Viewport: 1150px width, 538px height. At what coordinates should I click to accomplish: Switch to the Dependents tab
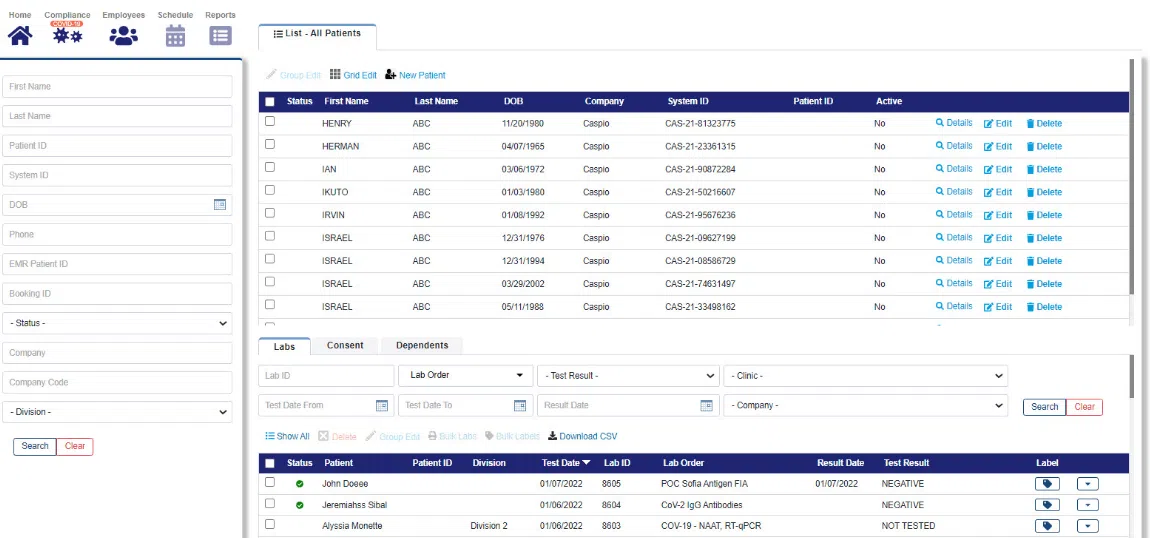tap(422, 345)
